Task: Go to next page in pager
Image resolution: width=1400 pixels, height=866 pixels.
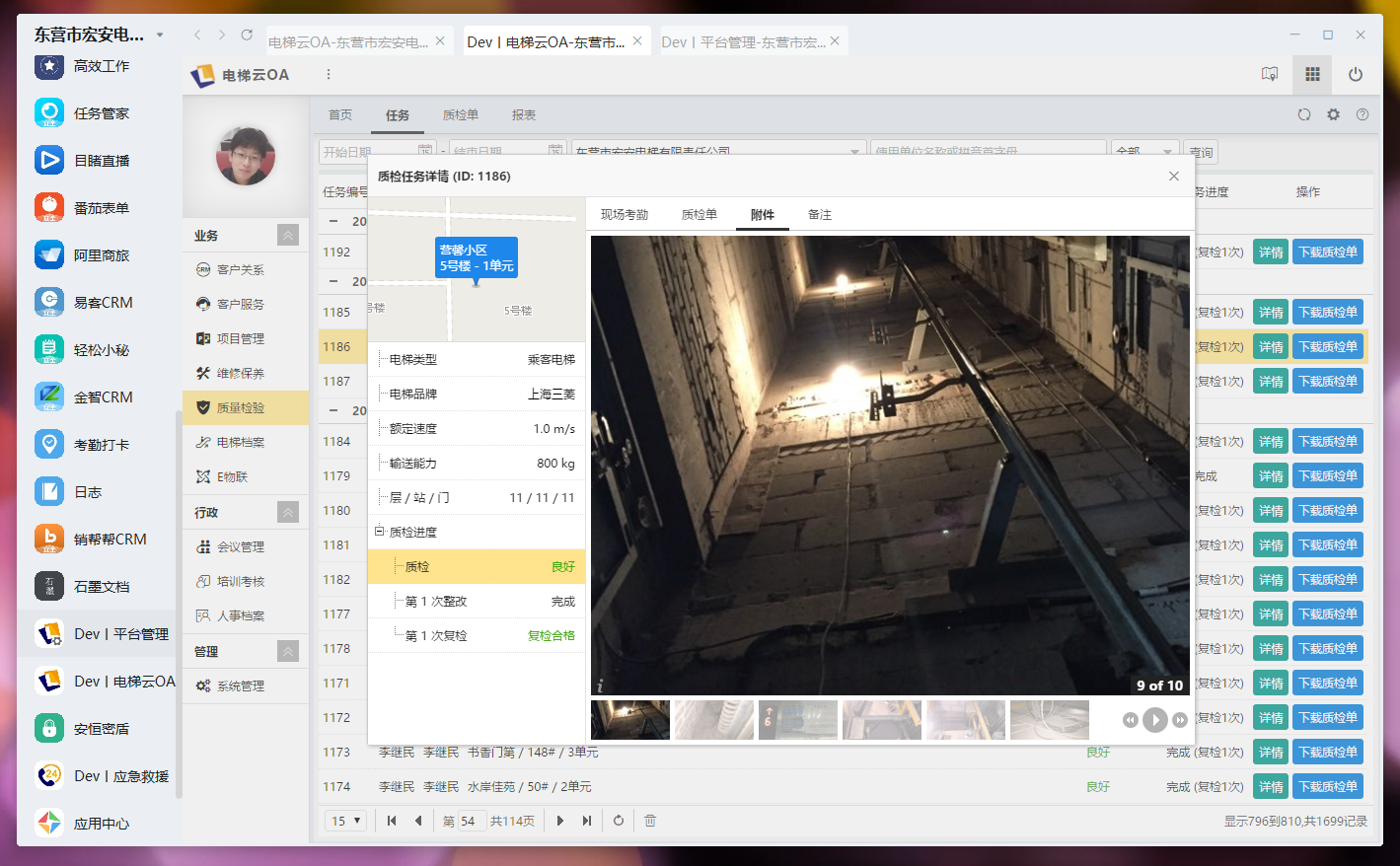Action: (559, 821)
